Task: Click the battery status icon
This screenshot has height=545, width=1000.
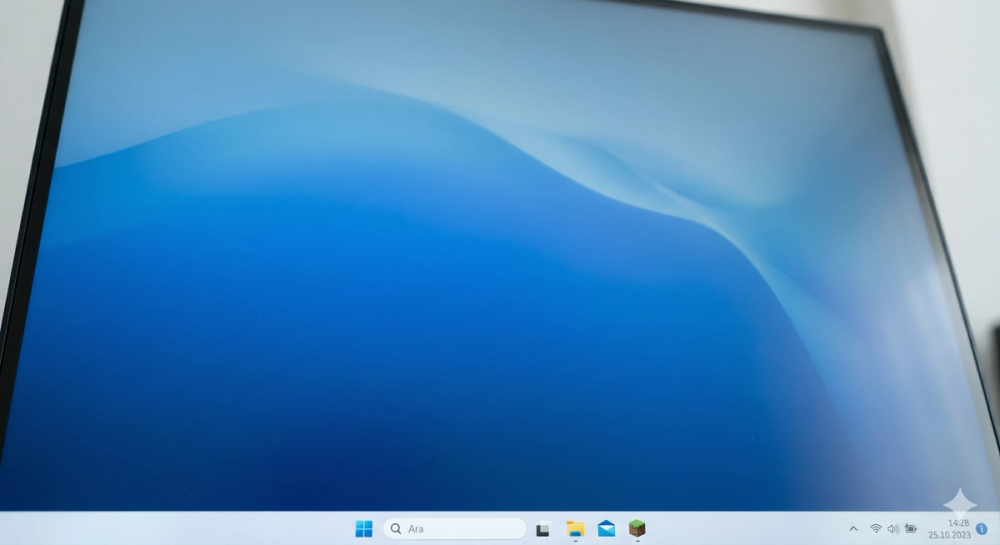Action: pyautogui.click(x=911, y=528)
